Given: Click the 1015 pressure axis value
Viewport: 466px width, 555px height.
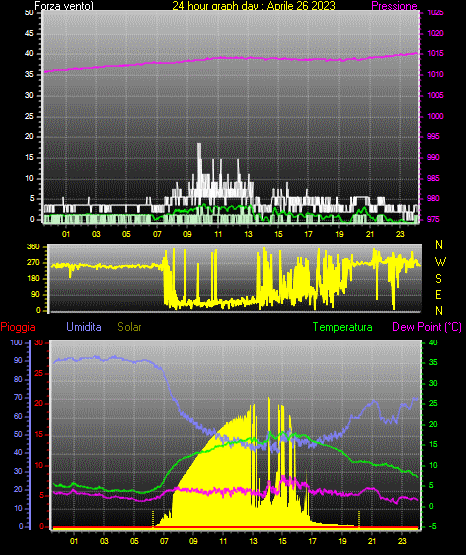Looking at the screenshot, I should point(435,53).
